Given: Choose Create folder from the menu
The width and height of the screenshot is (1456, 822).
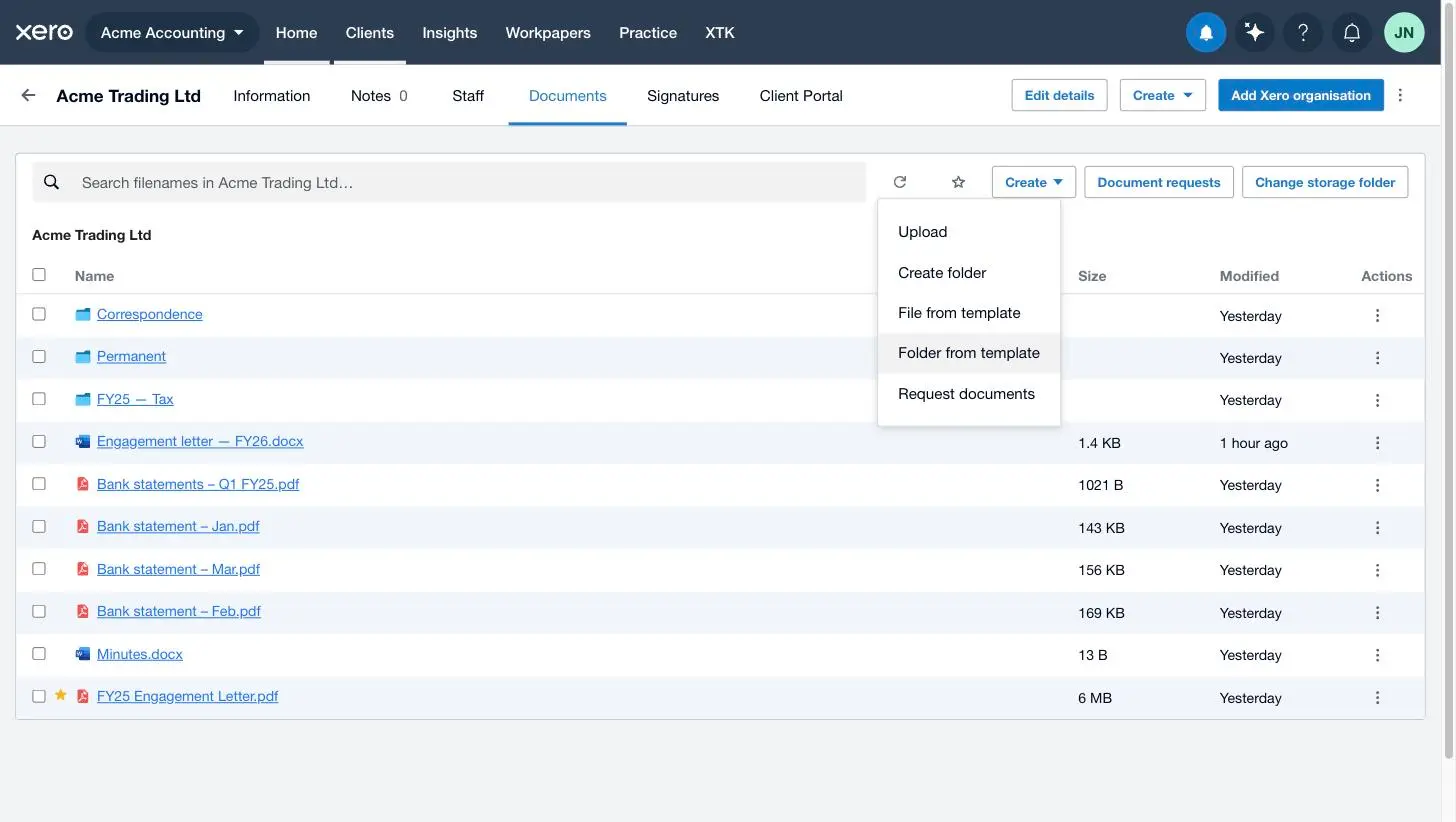Looking at the screenshot, I should pyautogui.click(x=969, y=273).
